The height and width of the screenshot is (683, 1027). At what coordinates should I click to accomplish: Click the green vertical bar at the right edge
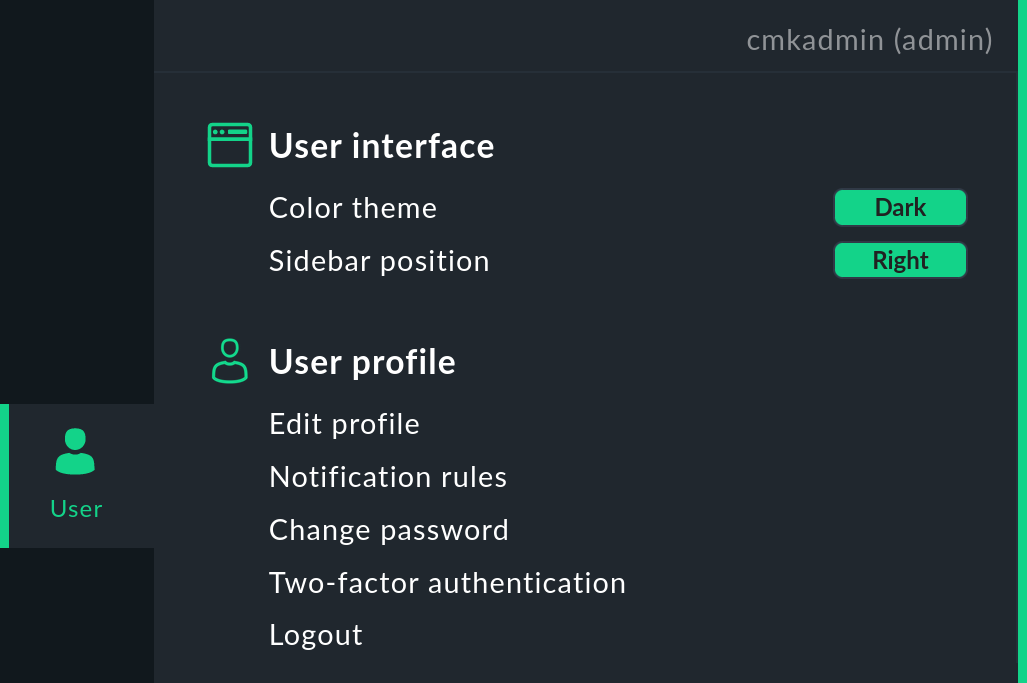point(1022,340)
